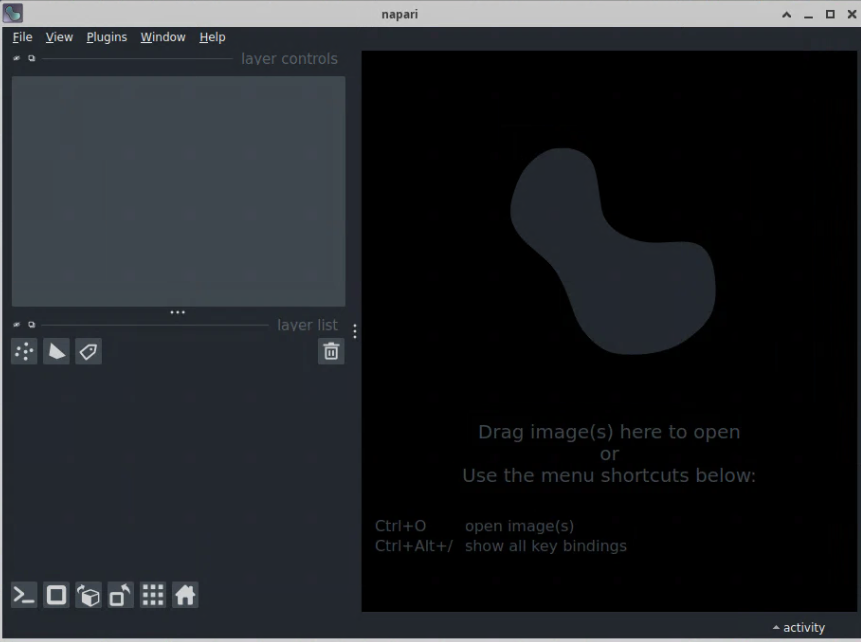Open the Help menu
Viewport: 861px width, 642px height.
click(212, 37)
